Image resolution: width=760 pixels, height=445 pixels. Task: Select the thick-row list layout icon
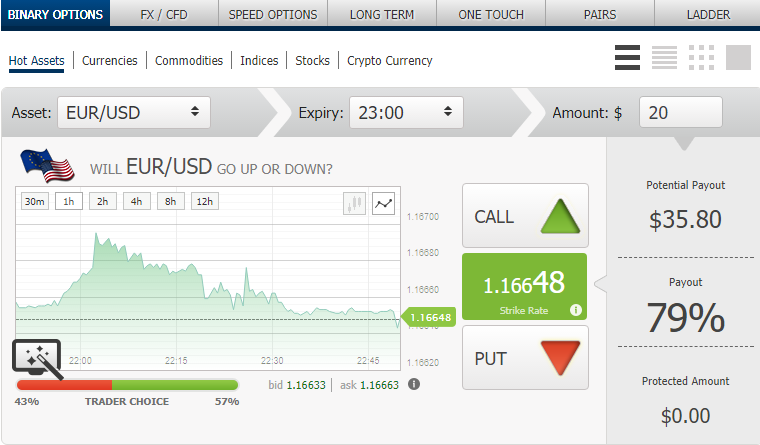click(x=627, y=58)
